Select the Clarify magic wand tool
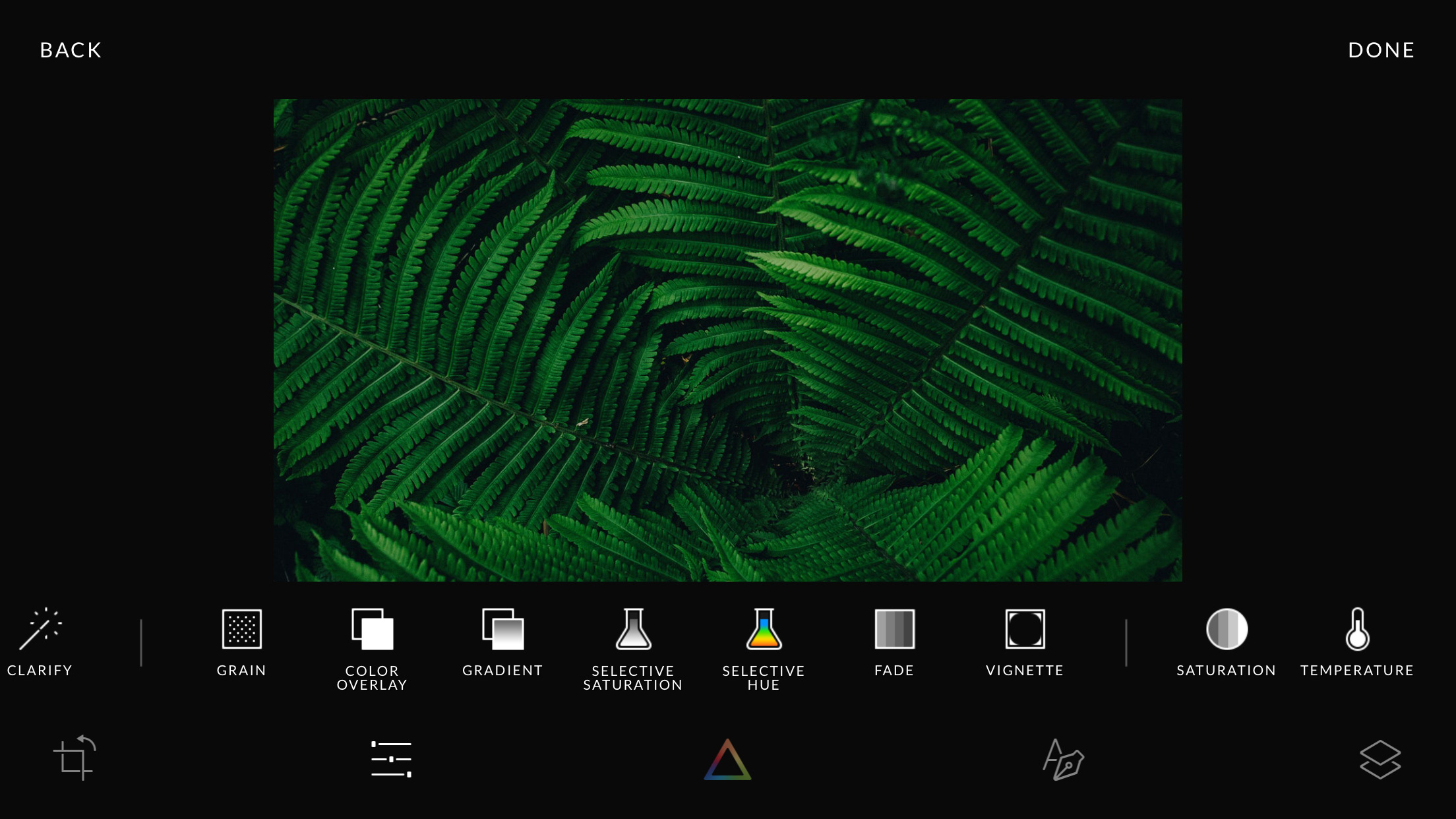This screenshot has width=1456, height=819. (41, 629)
